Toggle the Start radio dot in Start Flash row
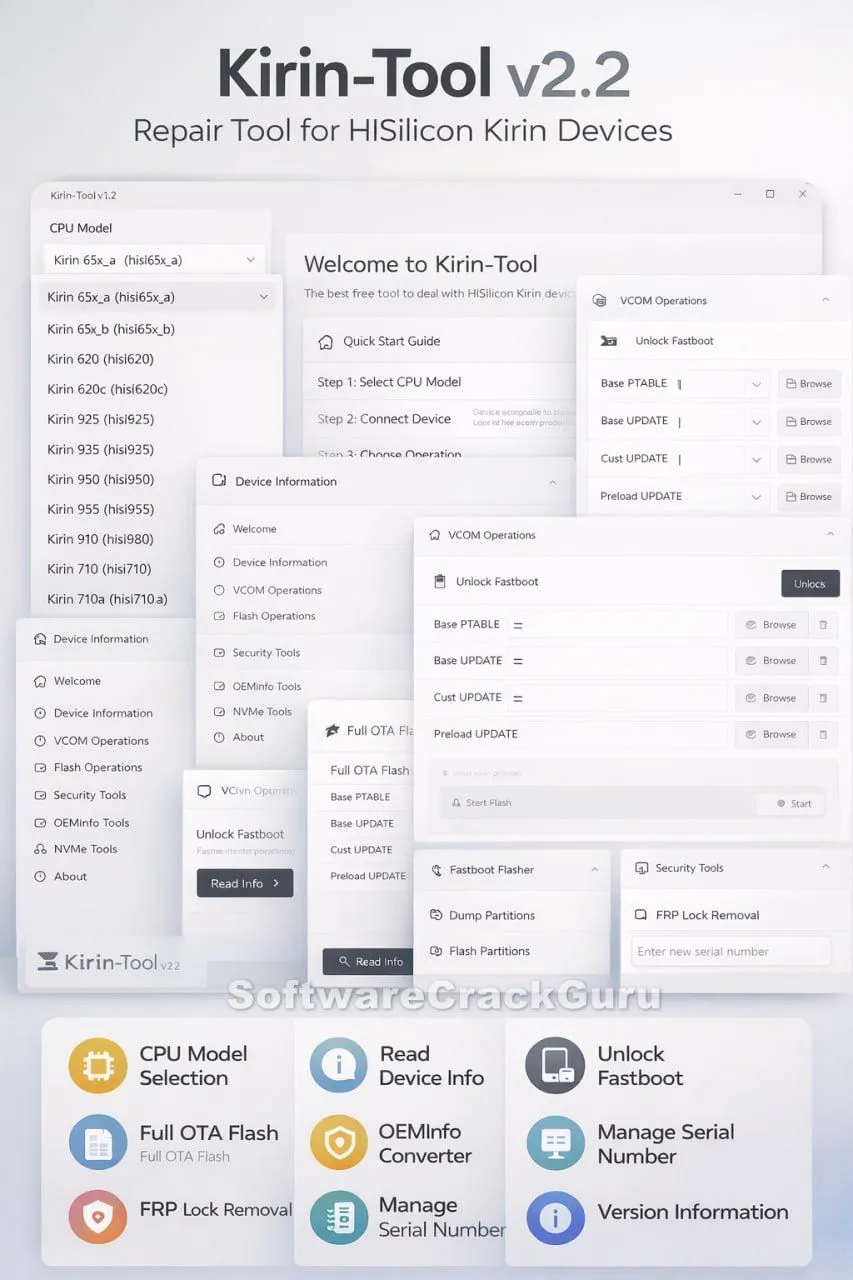 click(x=781, y=803)
